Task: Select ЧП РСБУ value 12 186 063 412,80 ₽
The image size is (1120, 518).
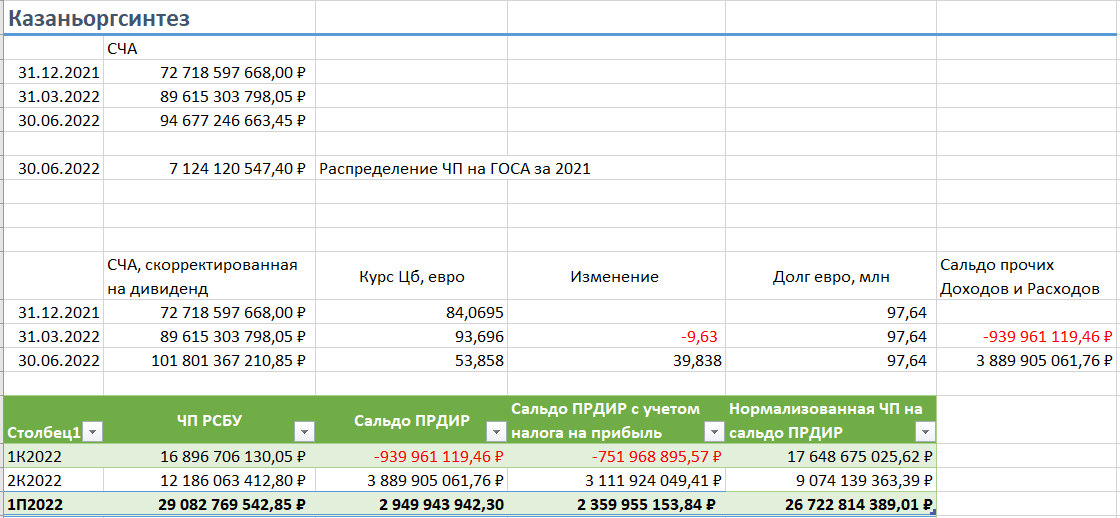Action: (209, 479)
